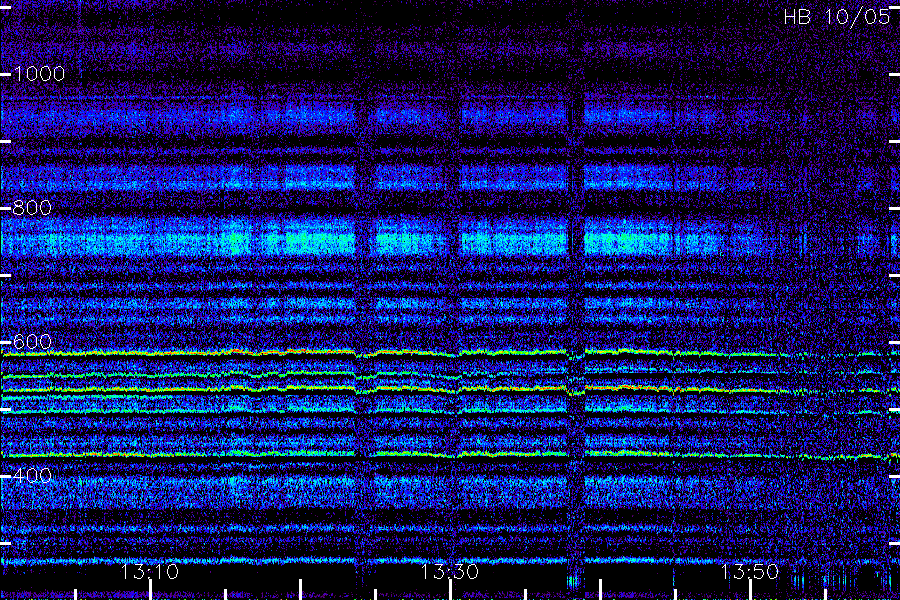The height and width of the screenshot is (600, 900).
Task: Click the 800 frequency axis label
Action: click(x=32, y=207)
